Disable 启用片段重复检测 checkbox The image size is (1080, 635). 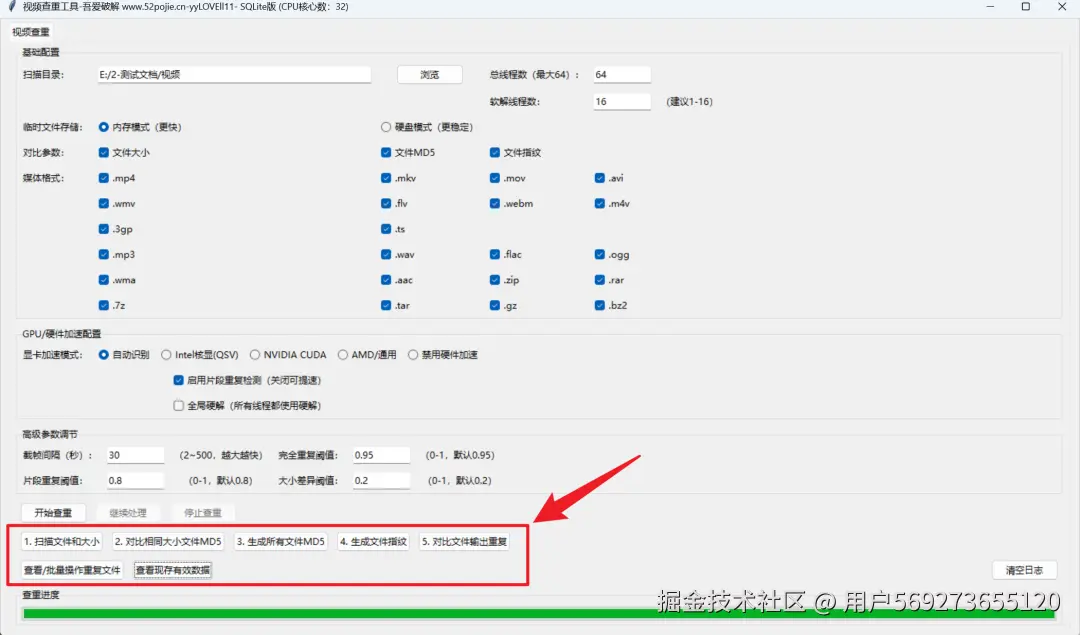(178, 380)
